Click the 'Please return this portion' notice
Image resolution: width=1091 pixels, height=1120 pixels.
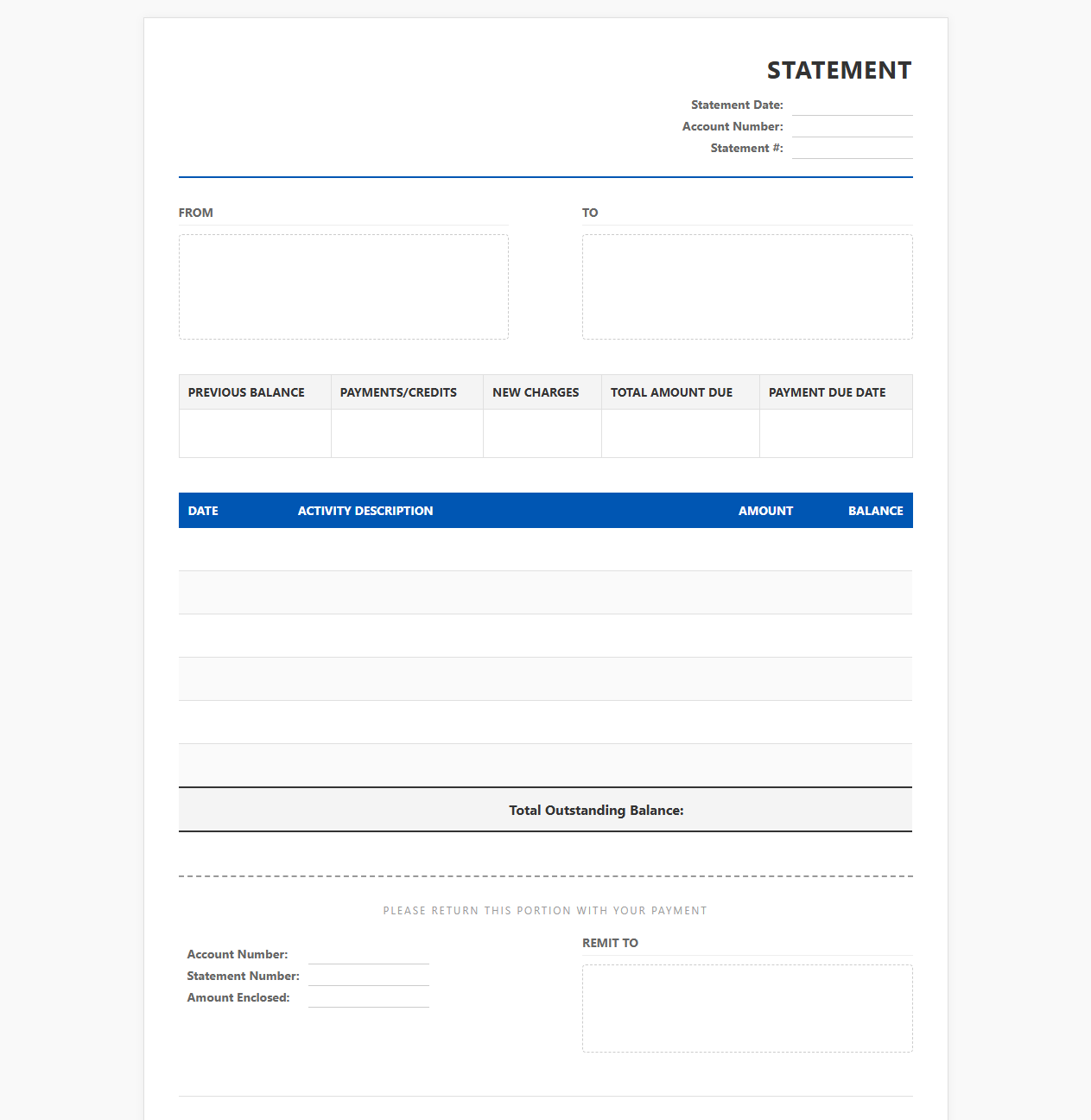(x=545, y=911)
